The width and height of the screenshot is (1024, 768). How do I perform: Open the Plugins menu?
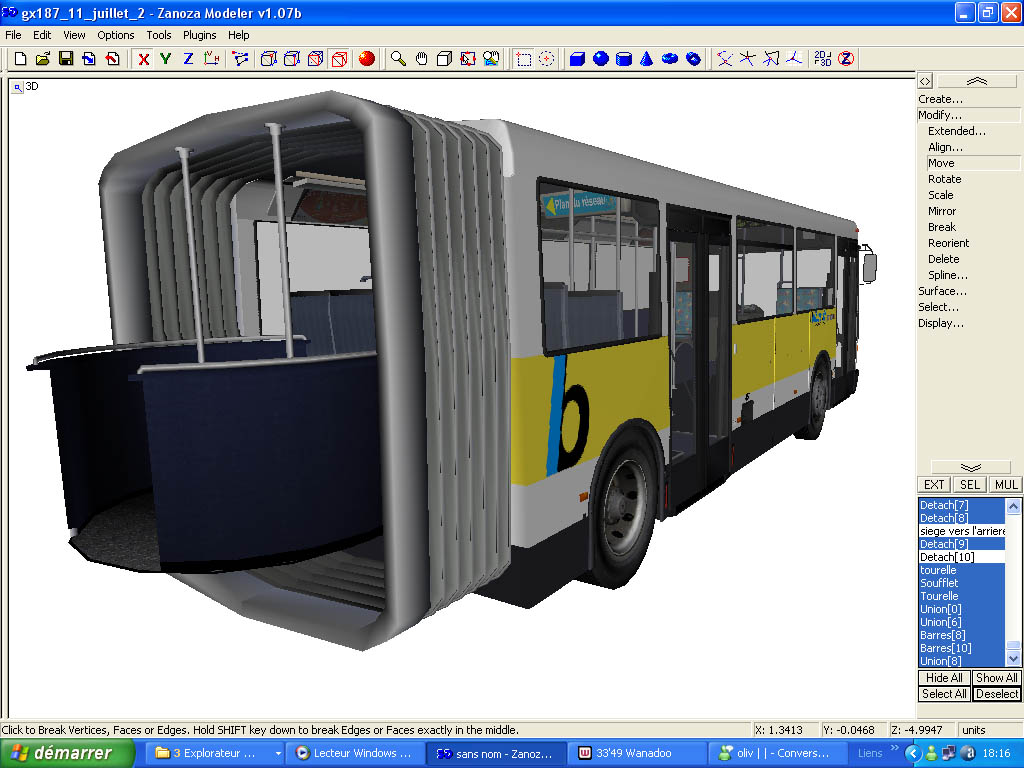tap(199, 35)
